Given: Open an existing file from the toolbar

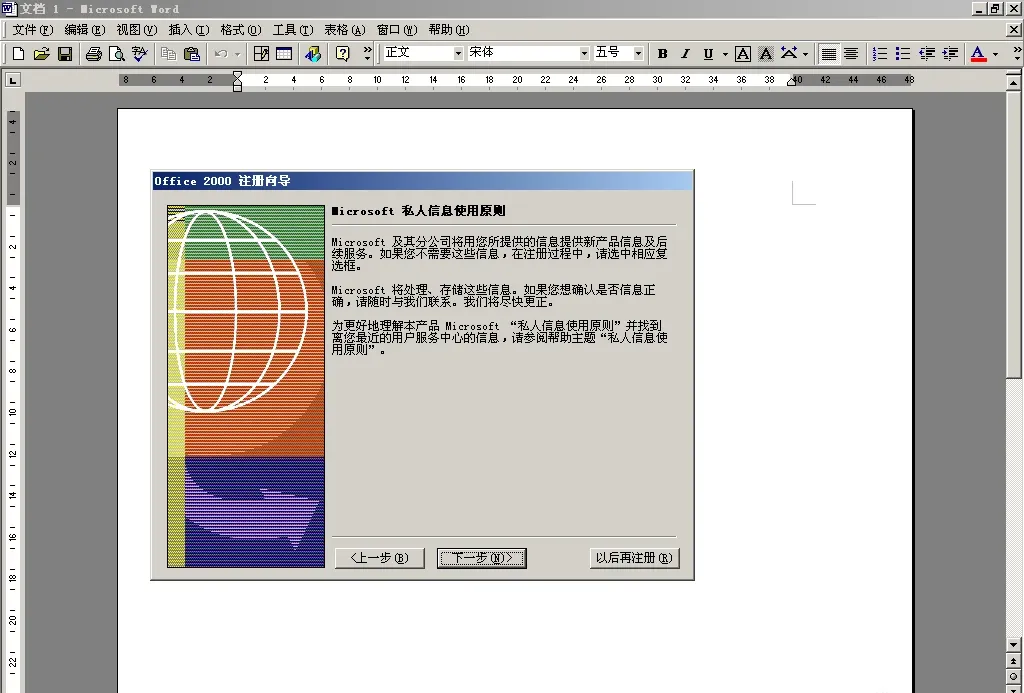Looking at the screenshot, I should click(x=41, y=54).
